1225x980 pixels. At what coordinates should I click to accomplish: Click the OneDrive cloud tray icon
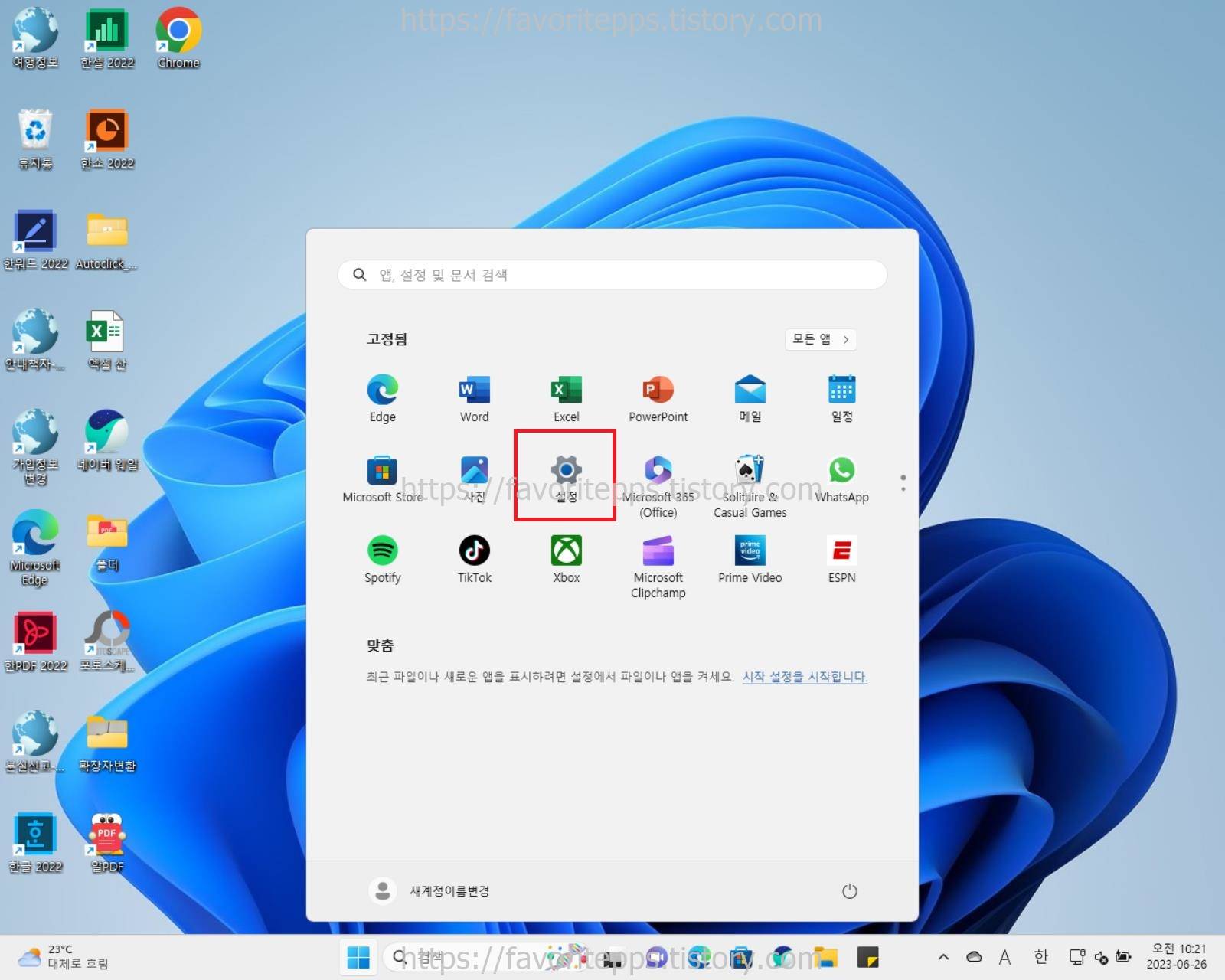click(974, 957)
